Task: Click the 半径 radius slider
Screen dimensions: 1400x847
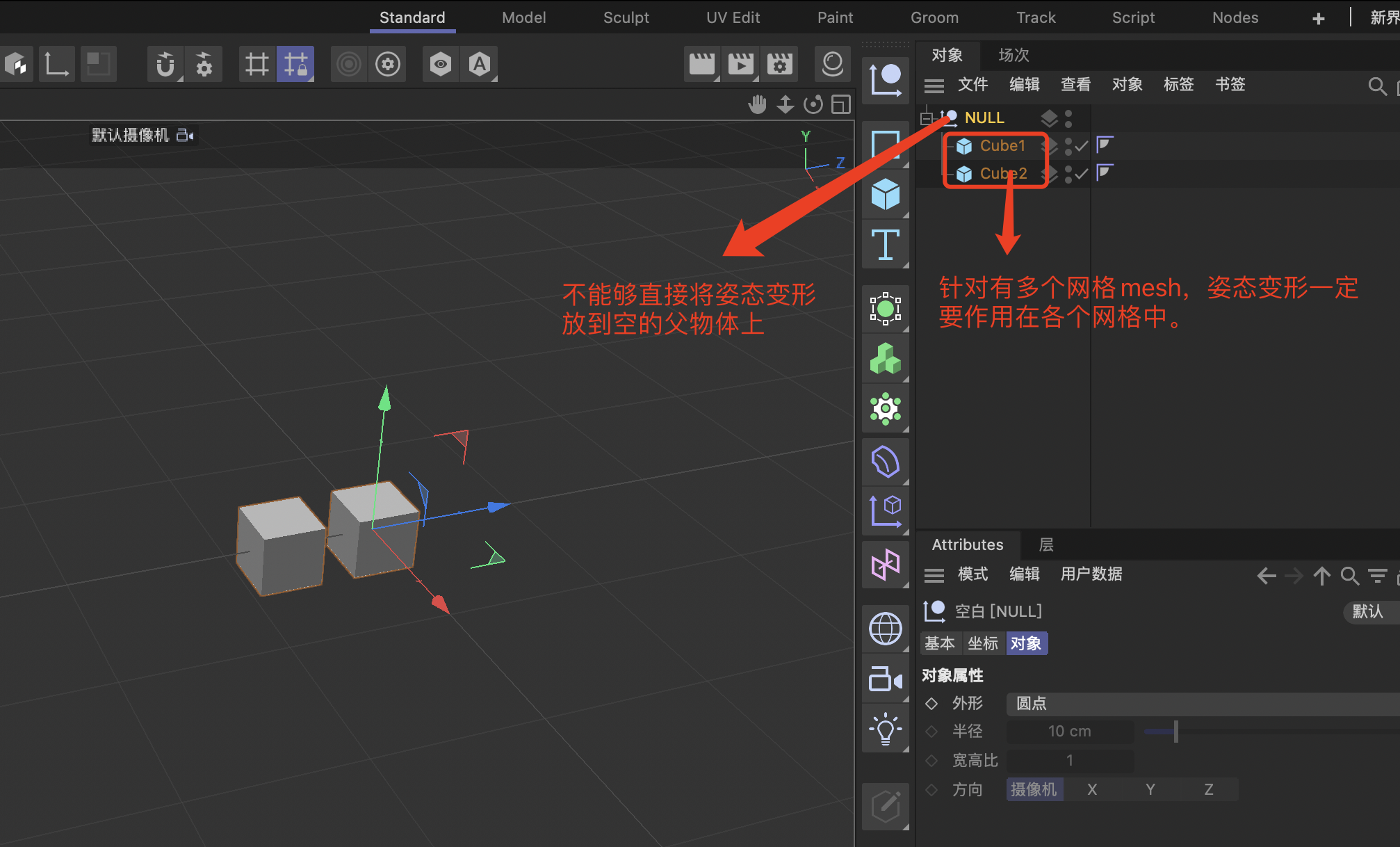Action: [1175, 732]
